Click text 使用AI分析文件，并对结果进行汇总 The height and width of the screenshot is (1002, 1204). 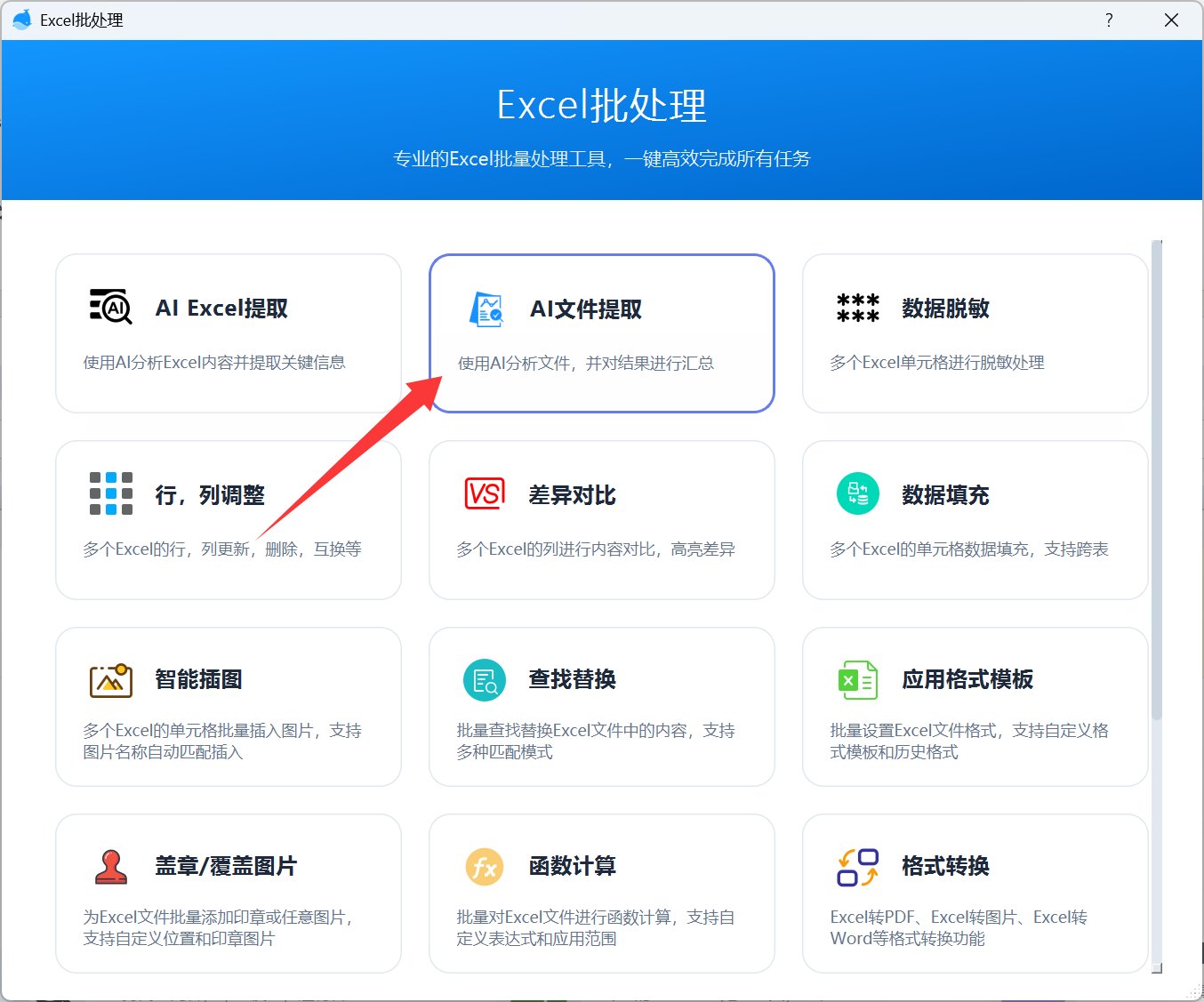[x=586, y=363]
